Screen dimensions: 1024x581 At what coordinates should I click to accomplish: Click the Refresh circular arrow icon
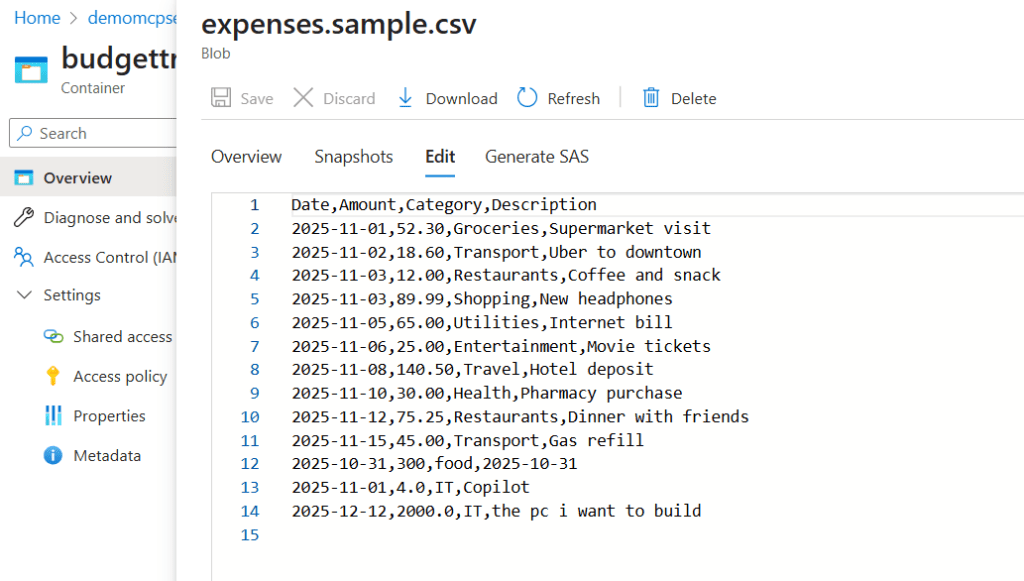[x=527, y=98]
